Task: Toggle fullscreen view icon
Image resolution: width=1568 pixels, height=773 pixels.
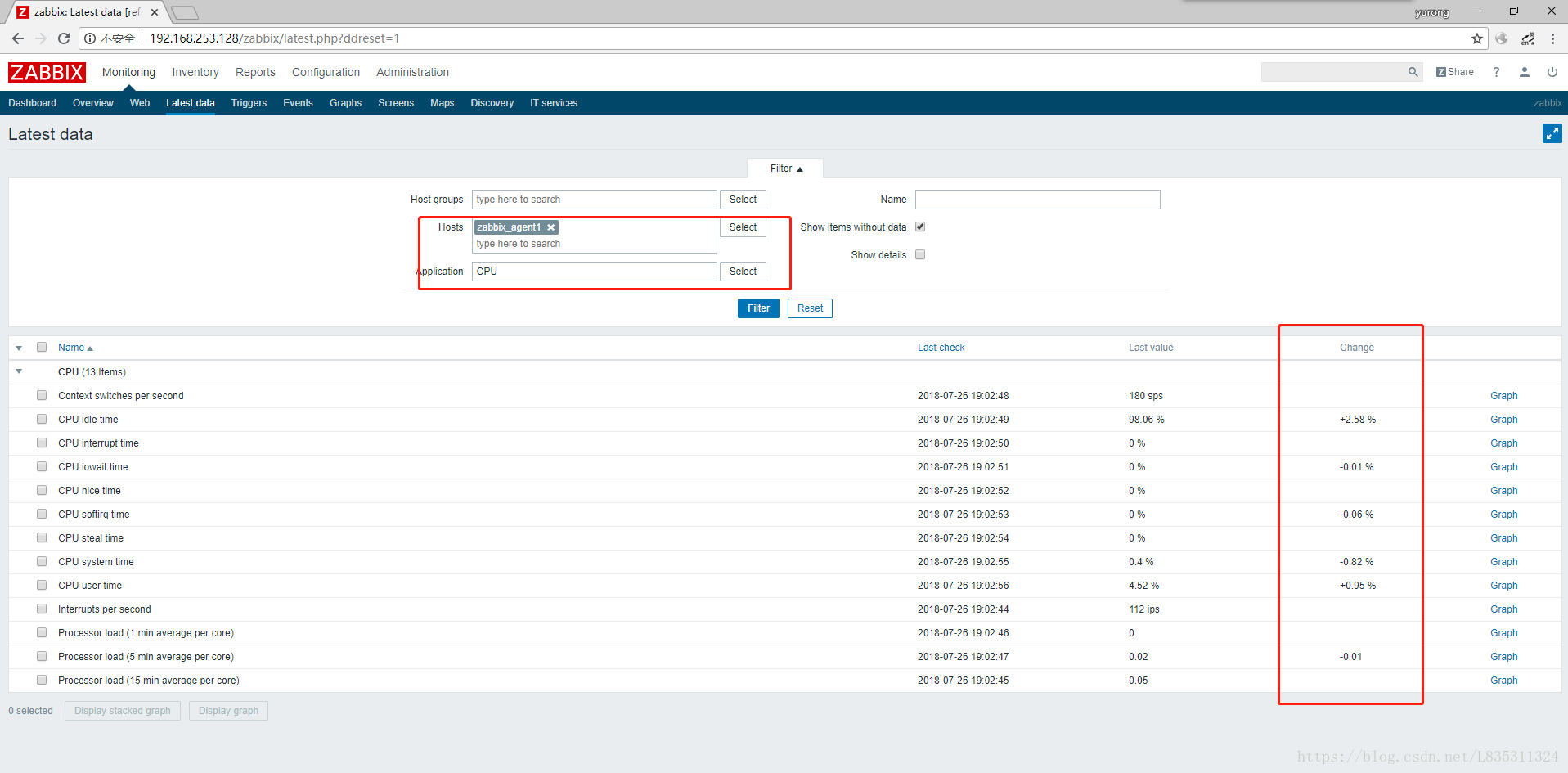Action: point(1552,133)
